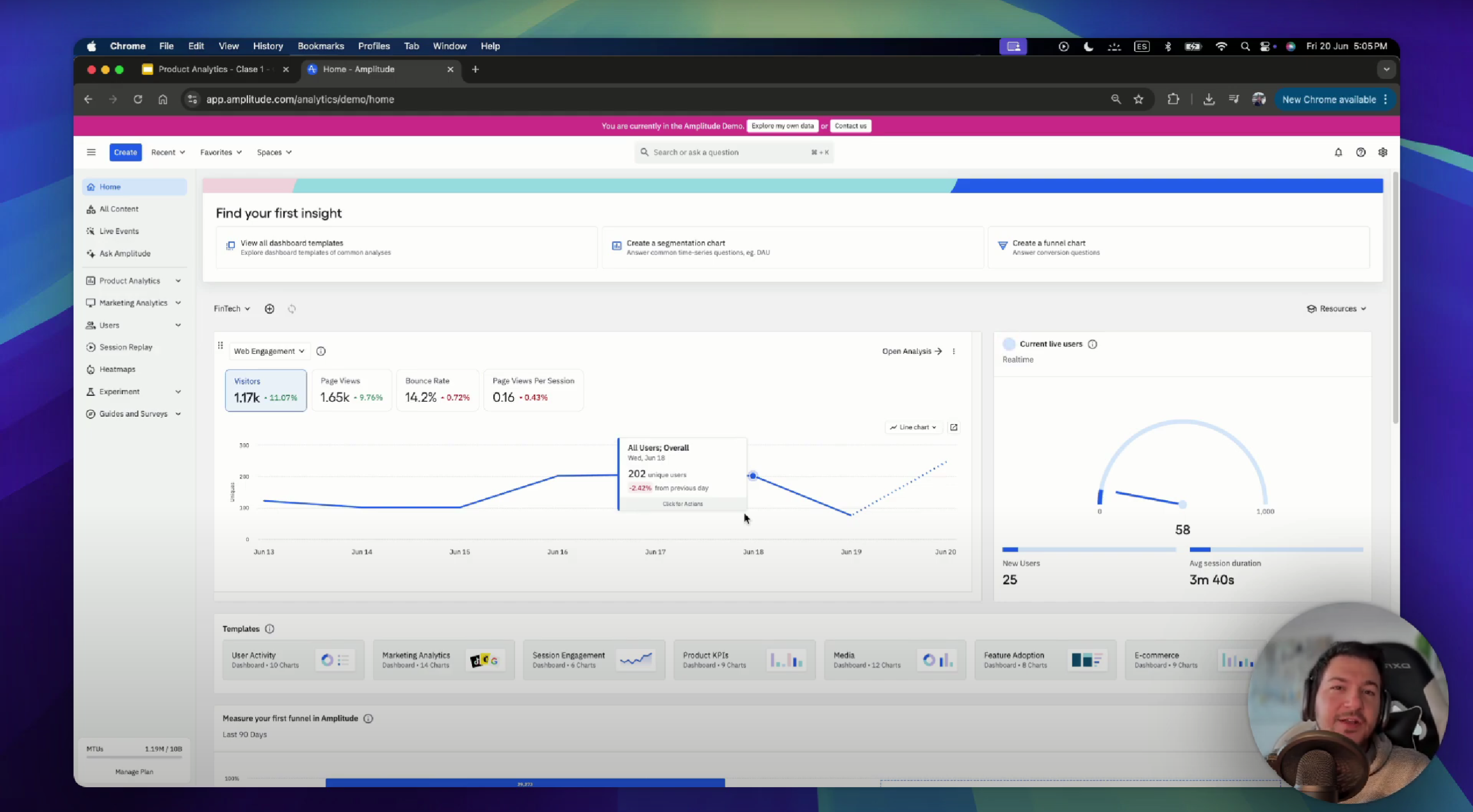Open Chrome downloads icon
The height and width of the screenshot is (812, 1473).
pyautogui.click(x=1209, y=99)
